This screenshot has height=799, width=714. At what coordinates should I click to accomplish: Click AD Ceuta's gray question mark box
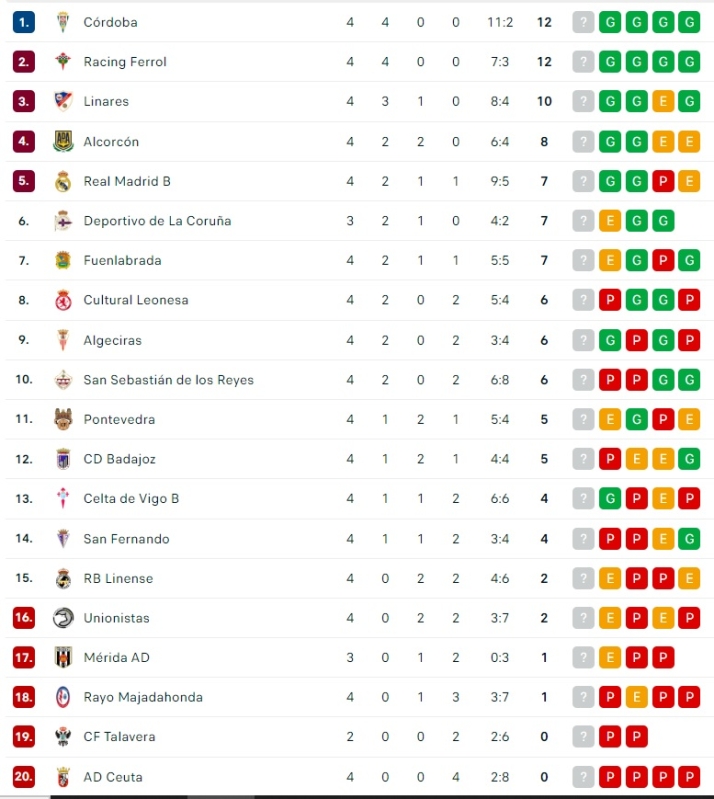tap(583, 777)
